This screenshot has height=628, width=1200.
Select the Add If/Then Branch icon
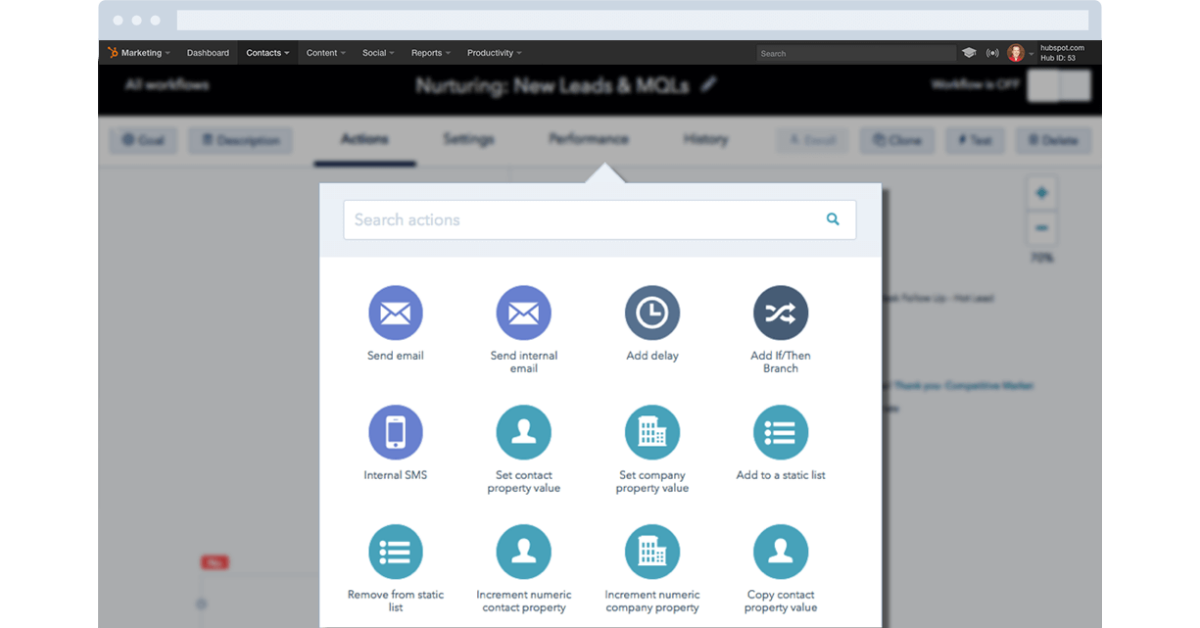tap(781, 313)
